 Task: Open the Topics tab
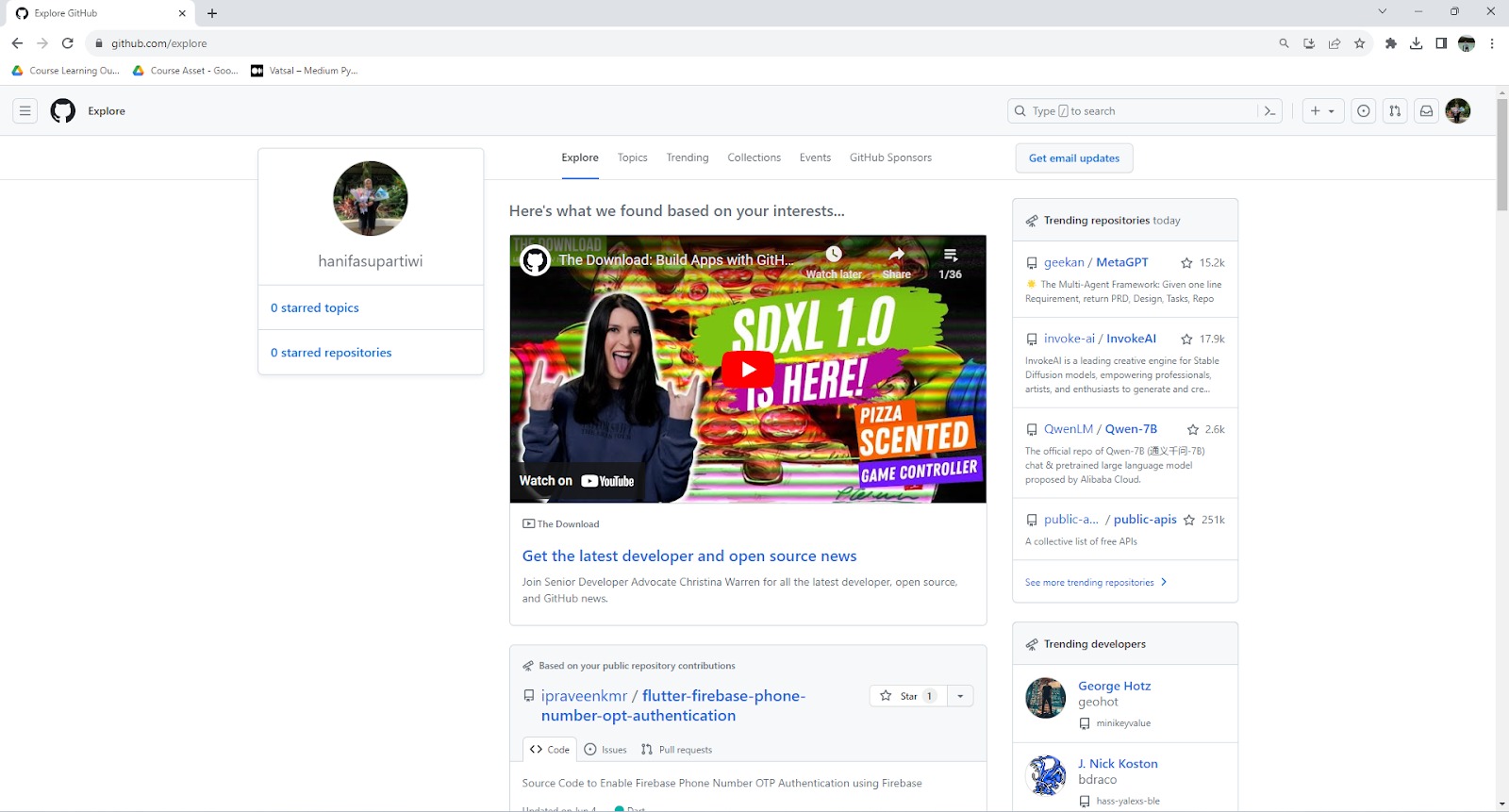(x=633, y=157)
